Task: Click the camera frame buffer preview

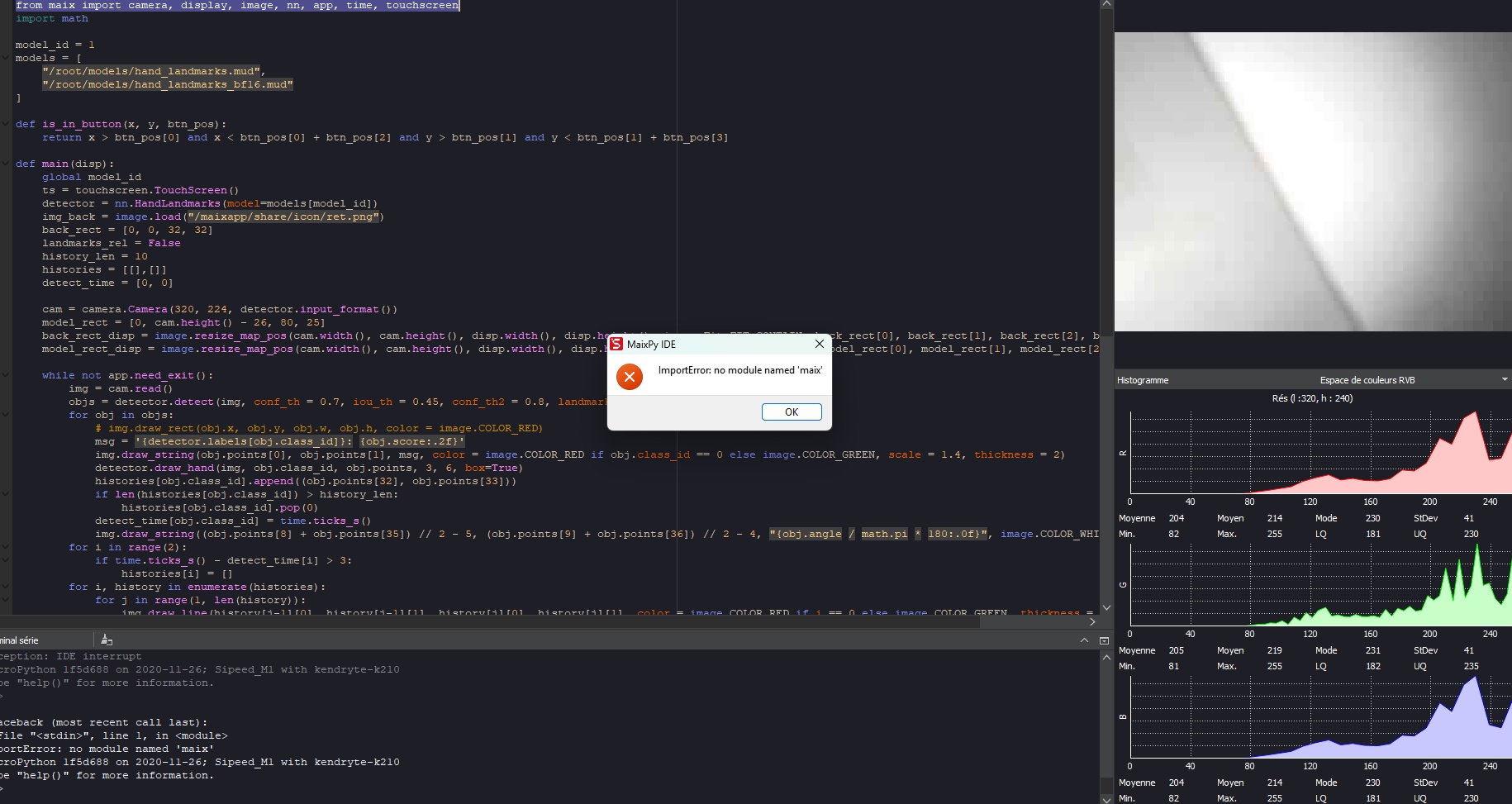Action: click(1312, 182)
